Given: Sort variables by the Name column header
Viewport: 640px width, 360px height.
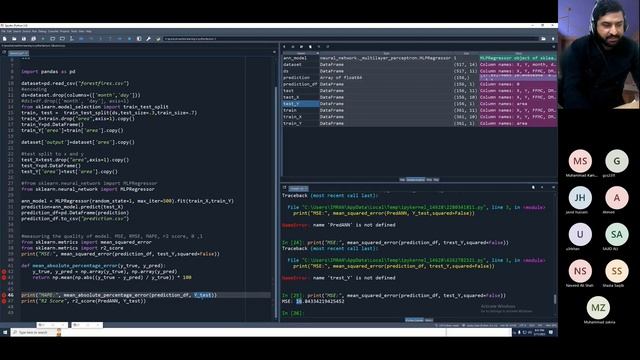Looking at the screenshot, I should 301,53.
